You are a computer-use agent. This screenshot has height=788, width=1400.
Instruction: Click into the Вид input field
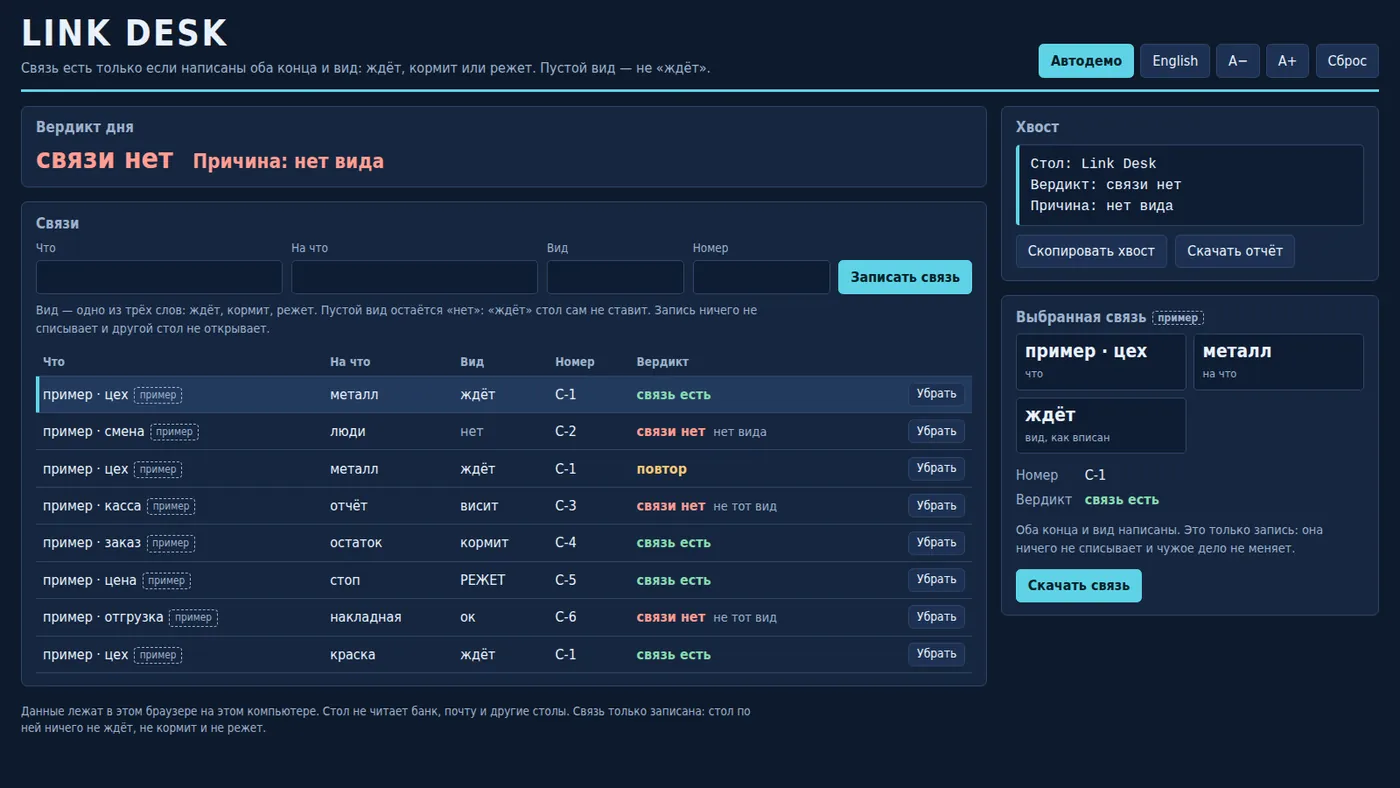[615, 277]
